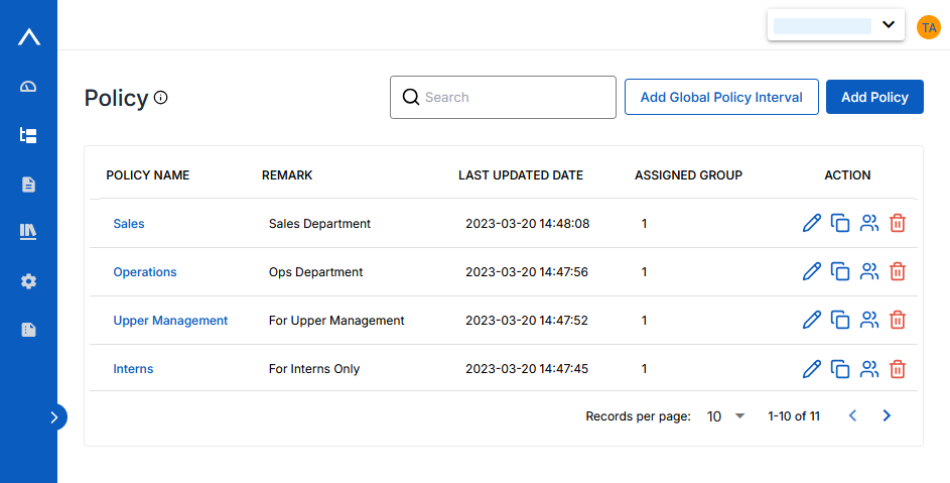Image resolution: width=950 pixels, height=483 pixels.
Task: Open assign groups icon for Upper Management
Action: pos(869,320)
